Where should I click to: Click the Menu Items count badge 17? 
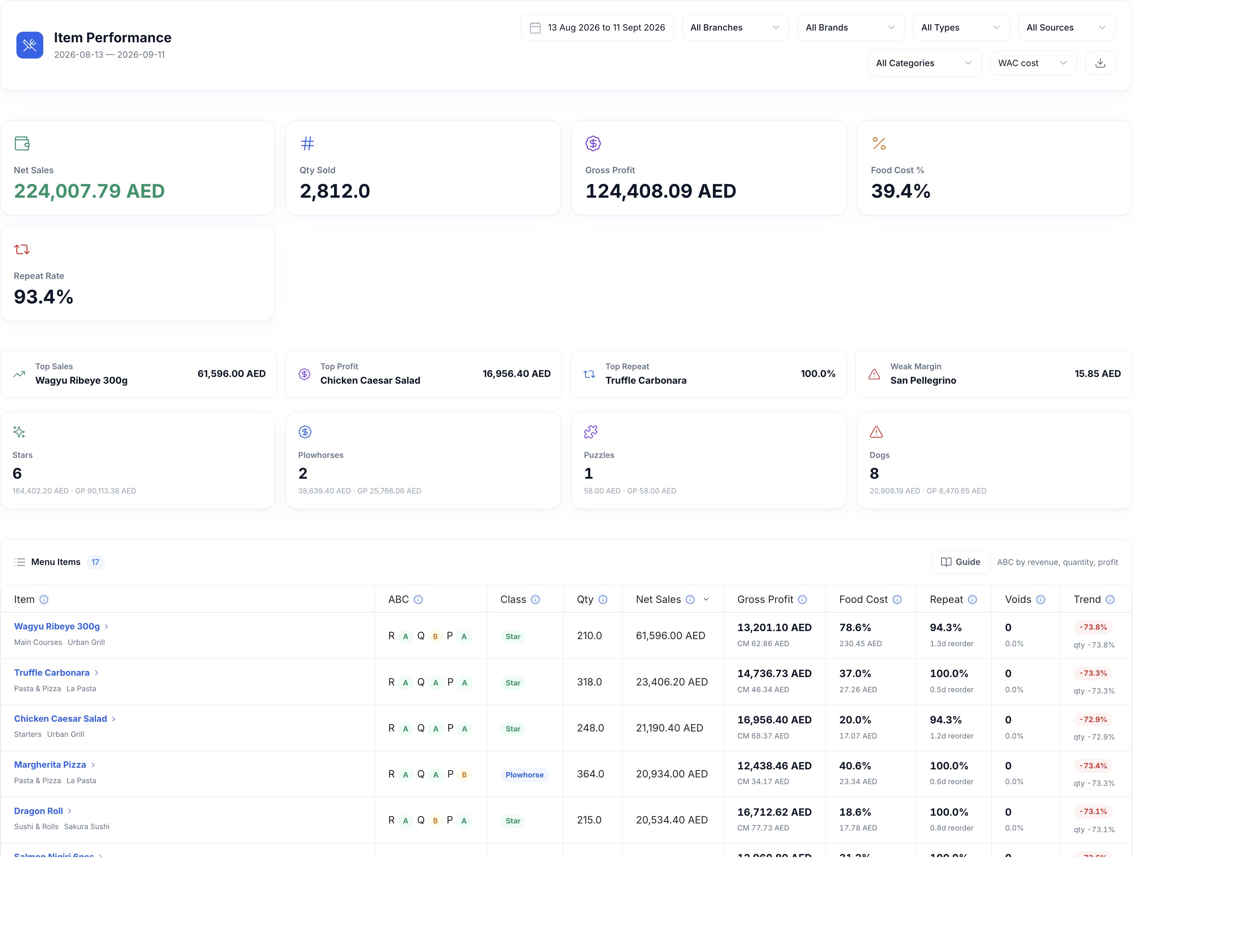point(96,562)
